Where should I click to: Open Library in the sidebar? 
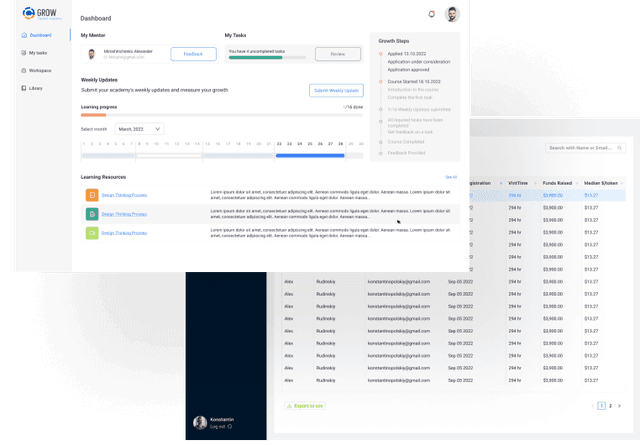click(36, 88)
